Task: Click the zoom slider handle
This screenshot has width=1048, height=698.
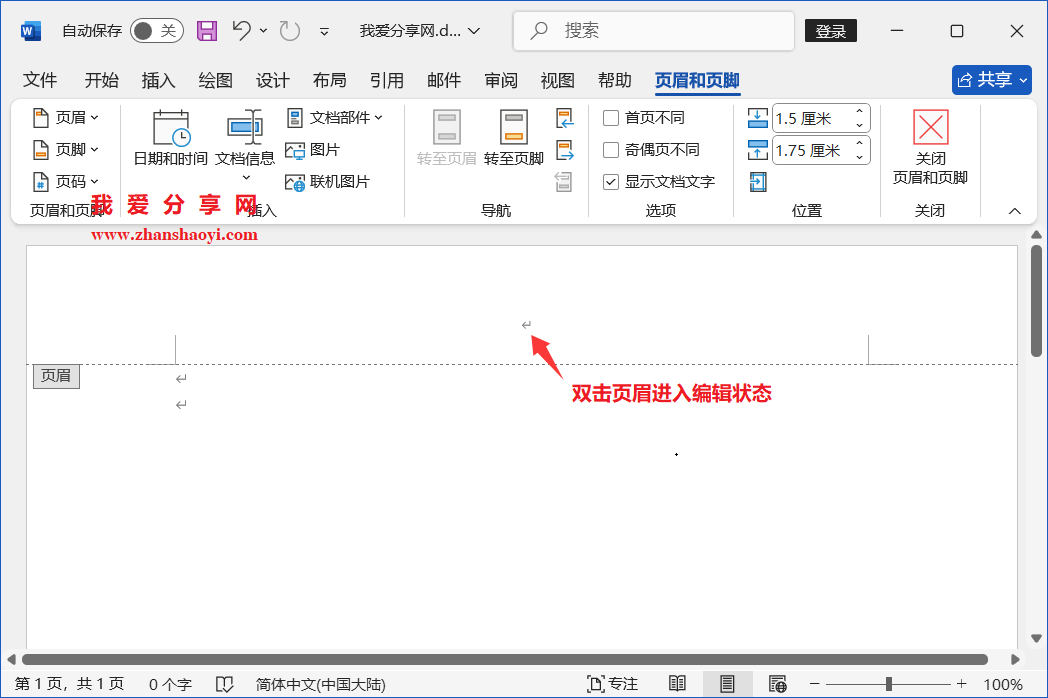Action: pos(888,684)
